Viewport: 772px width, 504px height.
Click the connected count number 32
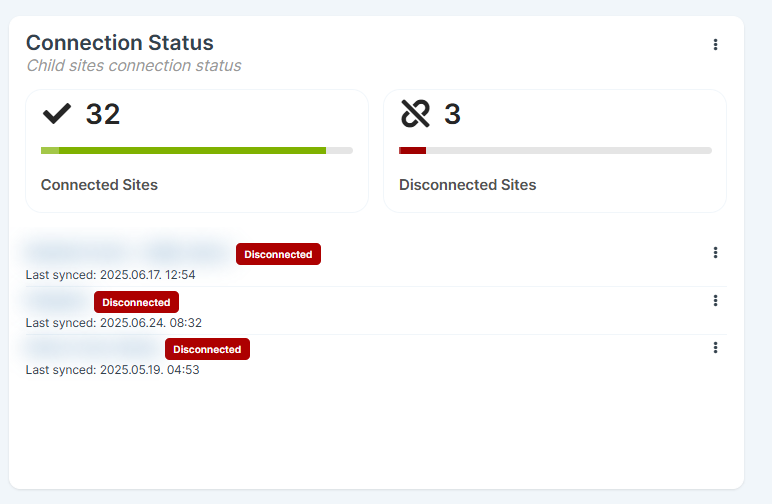pos(103,114)
